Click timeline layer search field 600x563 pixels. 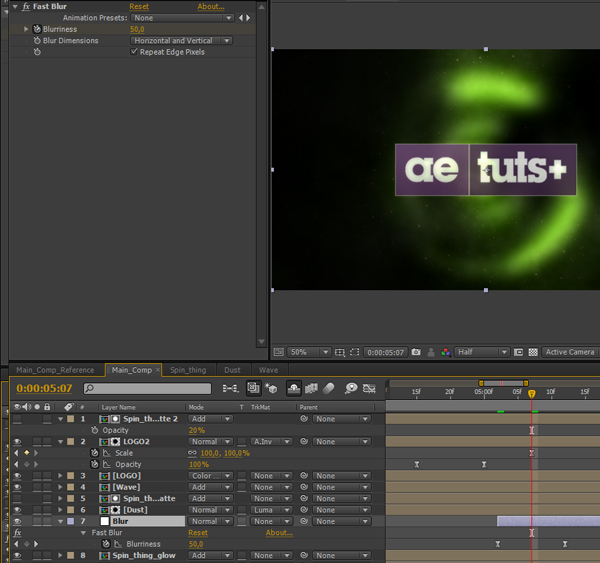pos(147,388)
